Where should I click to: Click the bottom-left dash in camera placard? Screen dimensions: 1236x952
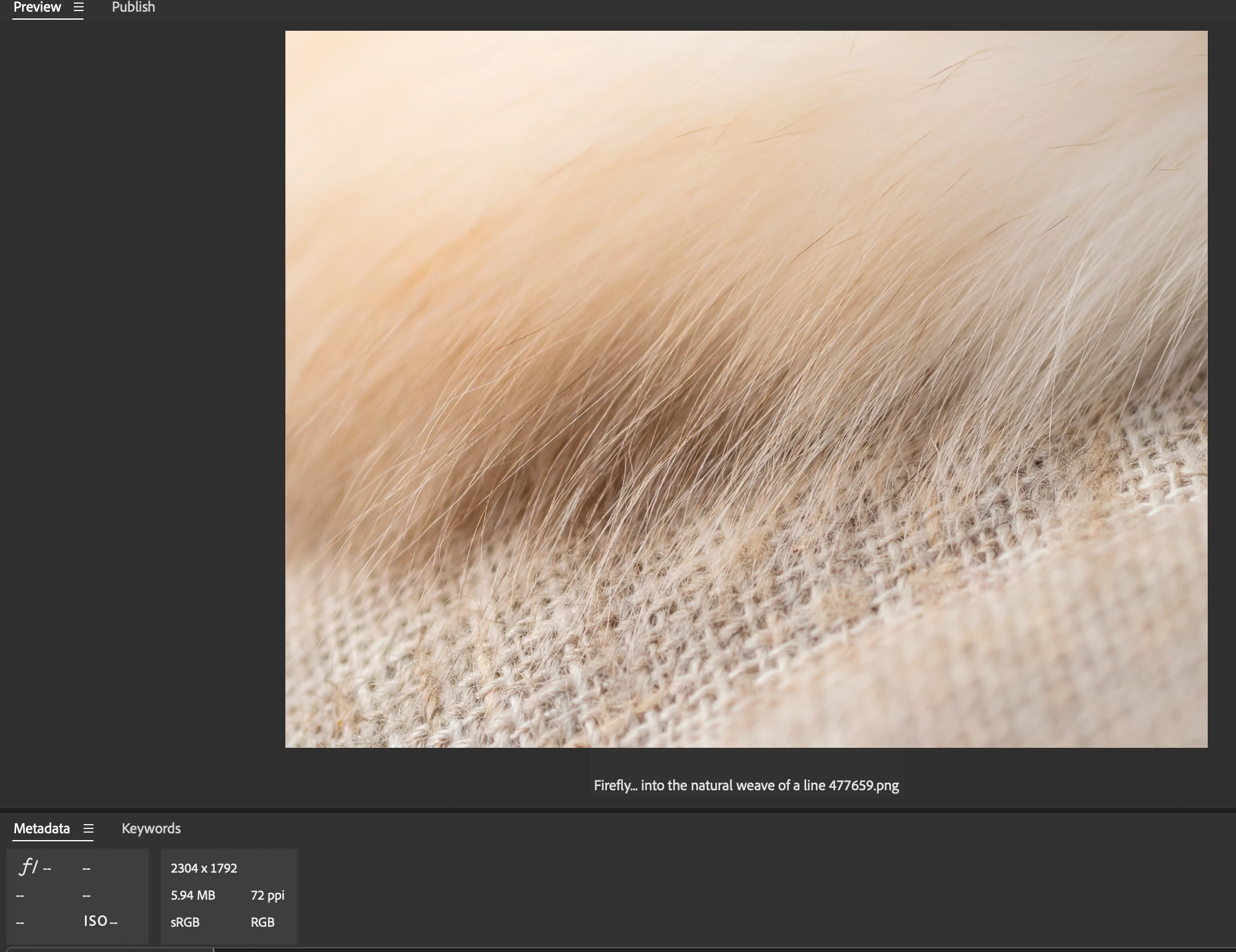(20, 922)
